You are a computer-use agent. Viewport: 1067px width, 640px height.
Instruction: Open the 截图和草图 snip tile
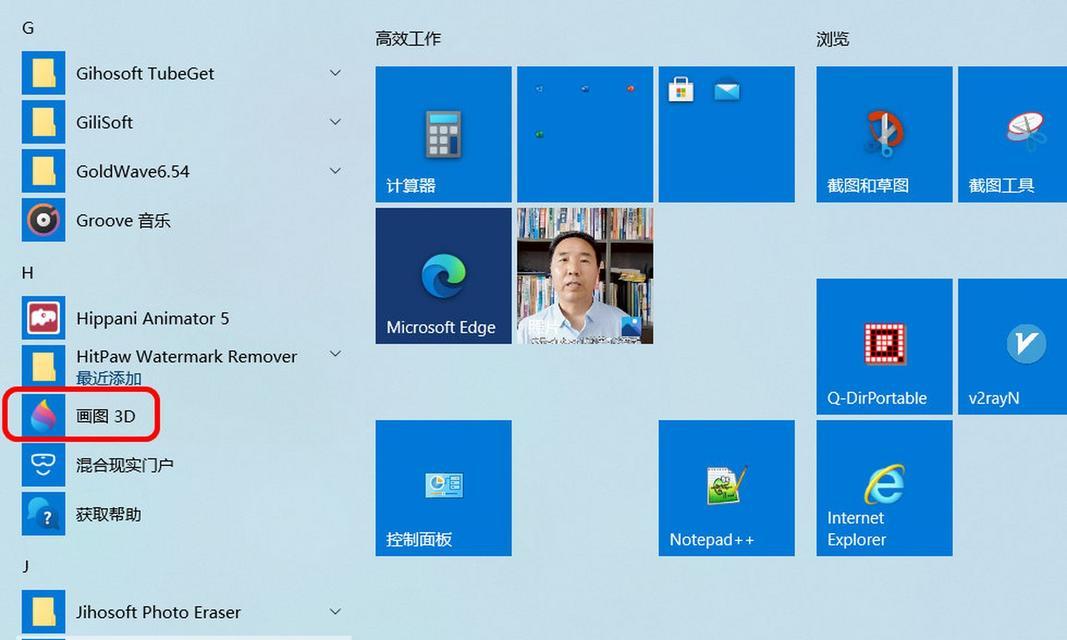(x=885, y=134)
